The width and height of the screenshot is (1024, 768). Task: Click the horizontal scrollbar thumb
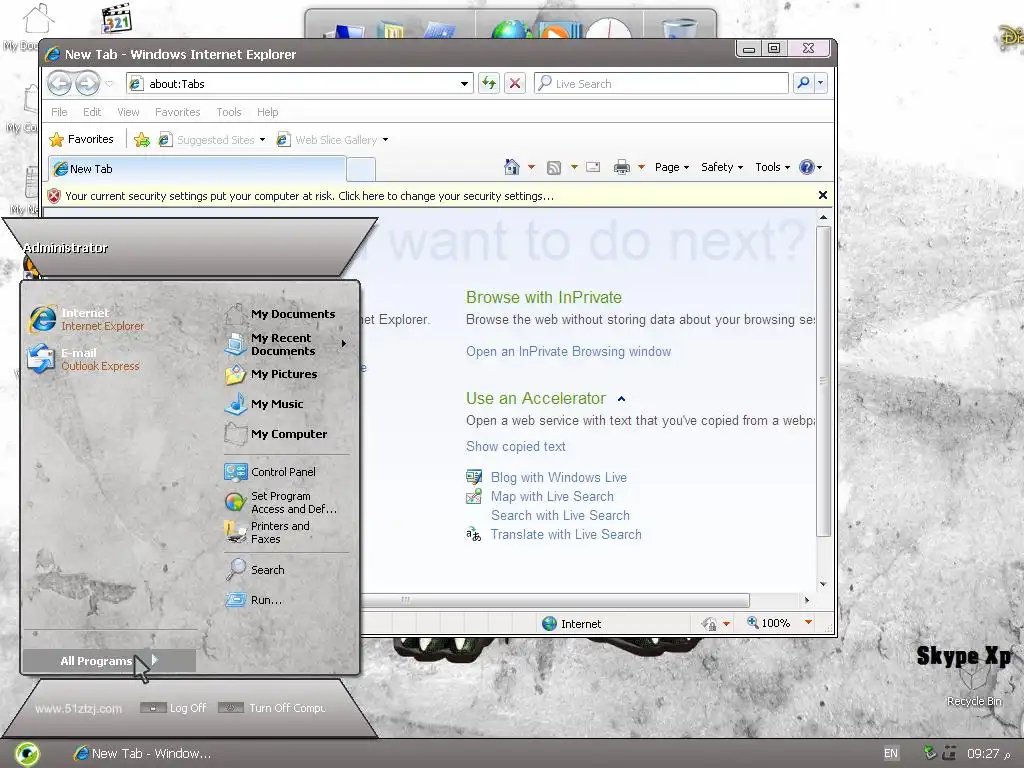pyautogui.click(x=555, y=600)
